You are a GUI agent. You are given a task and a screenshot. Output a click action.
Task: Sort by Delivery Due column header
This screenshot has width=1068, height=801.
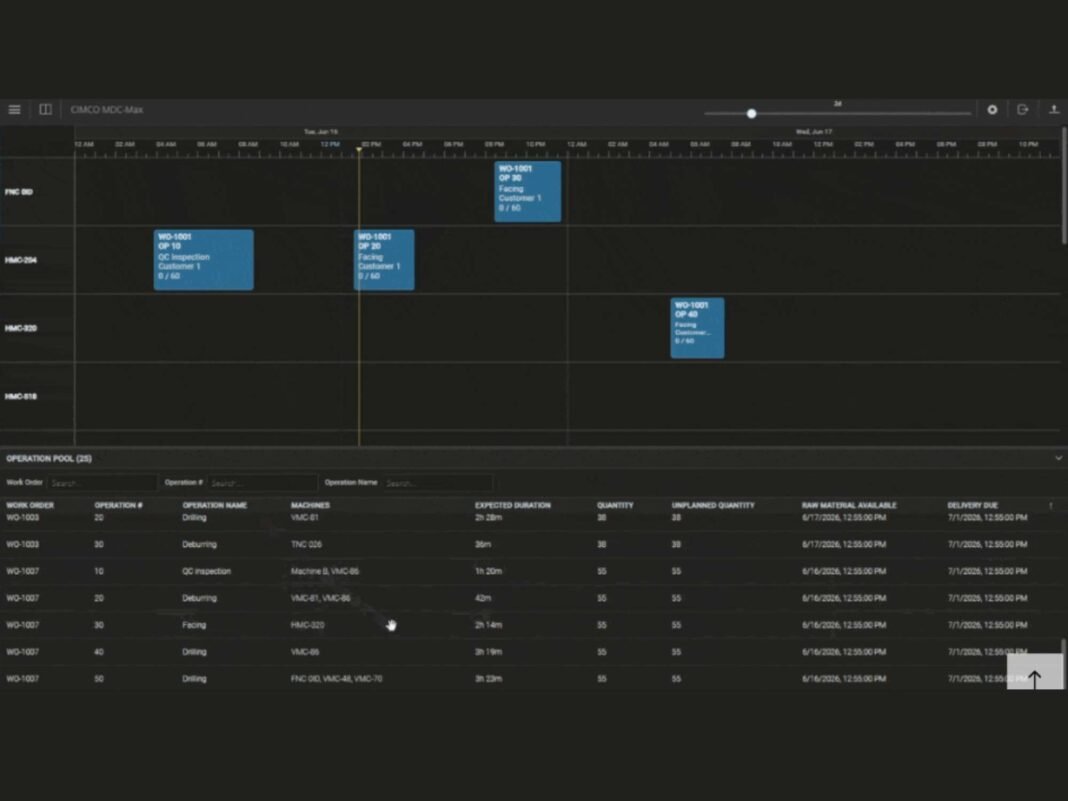click(973, 505)
